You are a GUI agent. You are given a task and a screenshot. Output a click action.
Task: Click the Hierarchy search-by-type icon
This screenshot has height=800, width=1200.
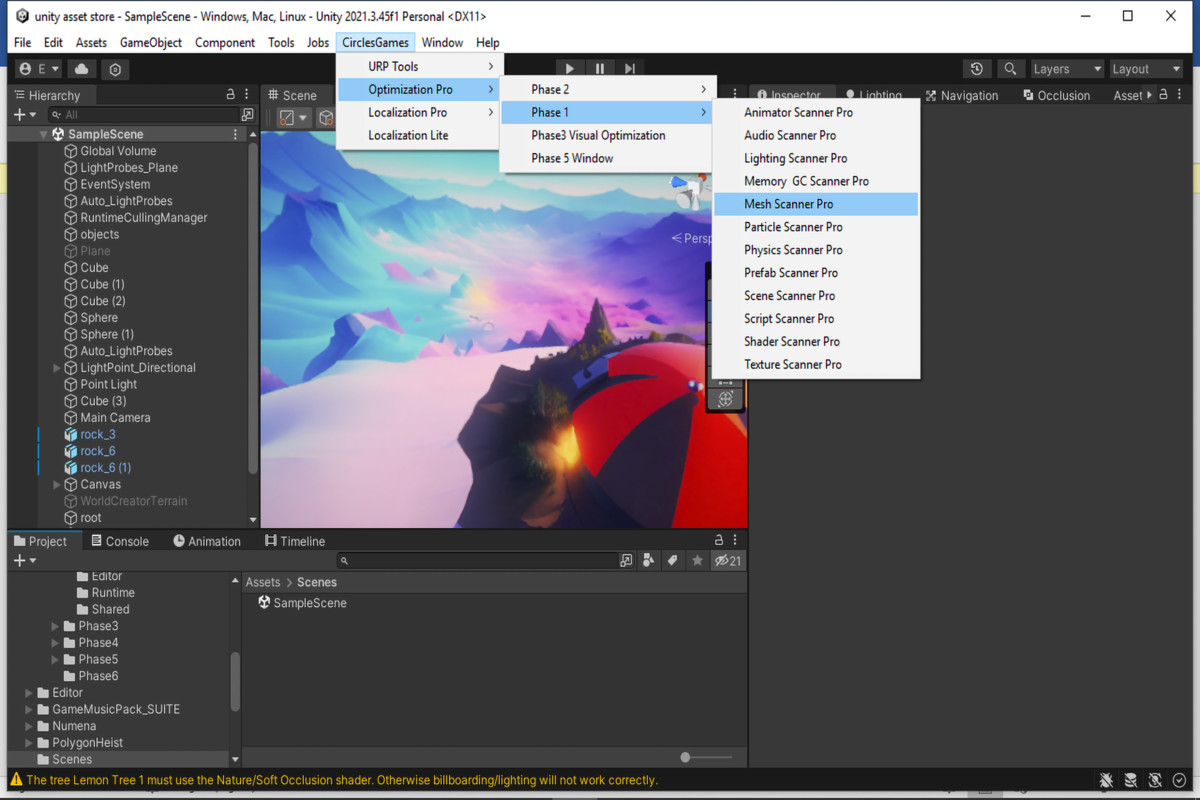(247, 115)
